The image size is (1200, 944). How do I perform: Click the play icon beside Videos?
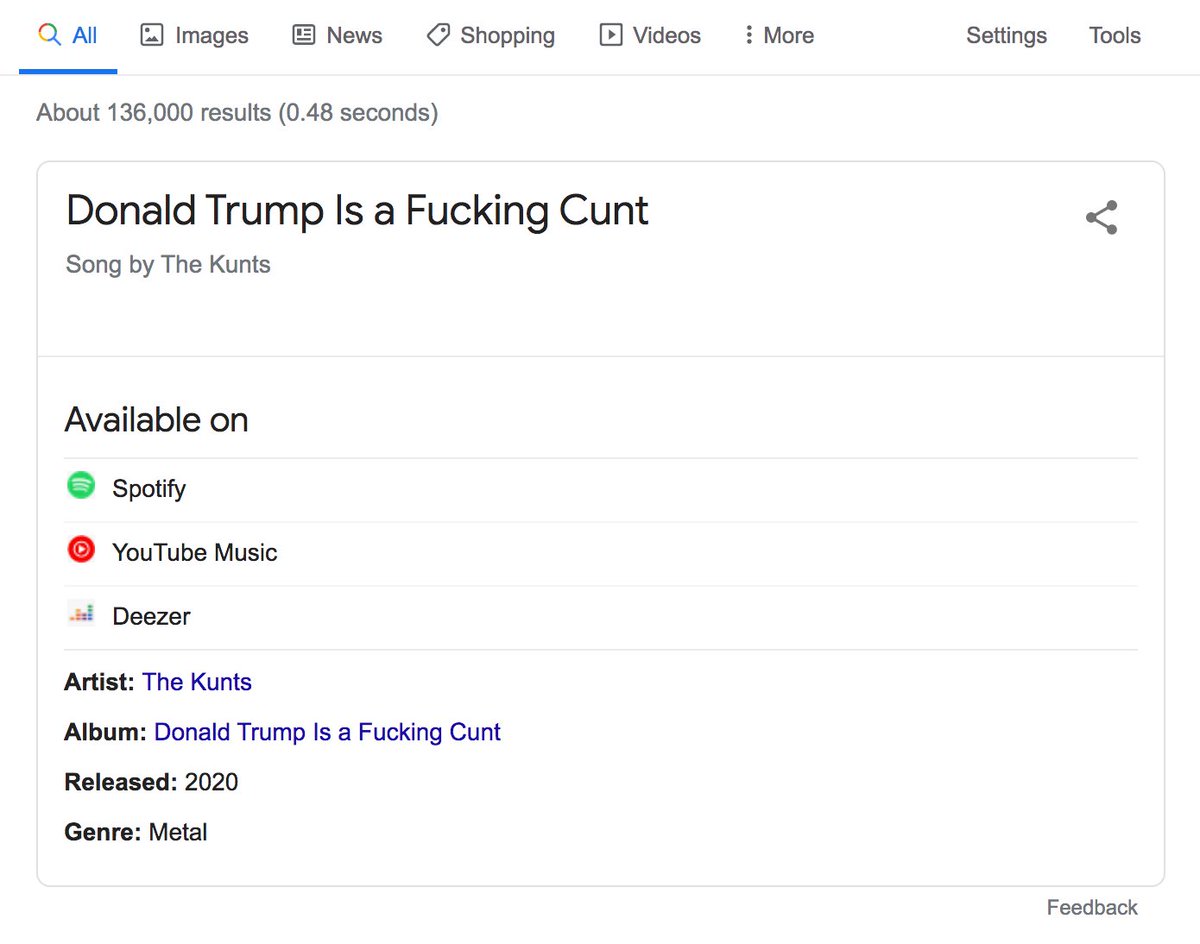click(610, 35)
